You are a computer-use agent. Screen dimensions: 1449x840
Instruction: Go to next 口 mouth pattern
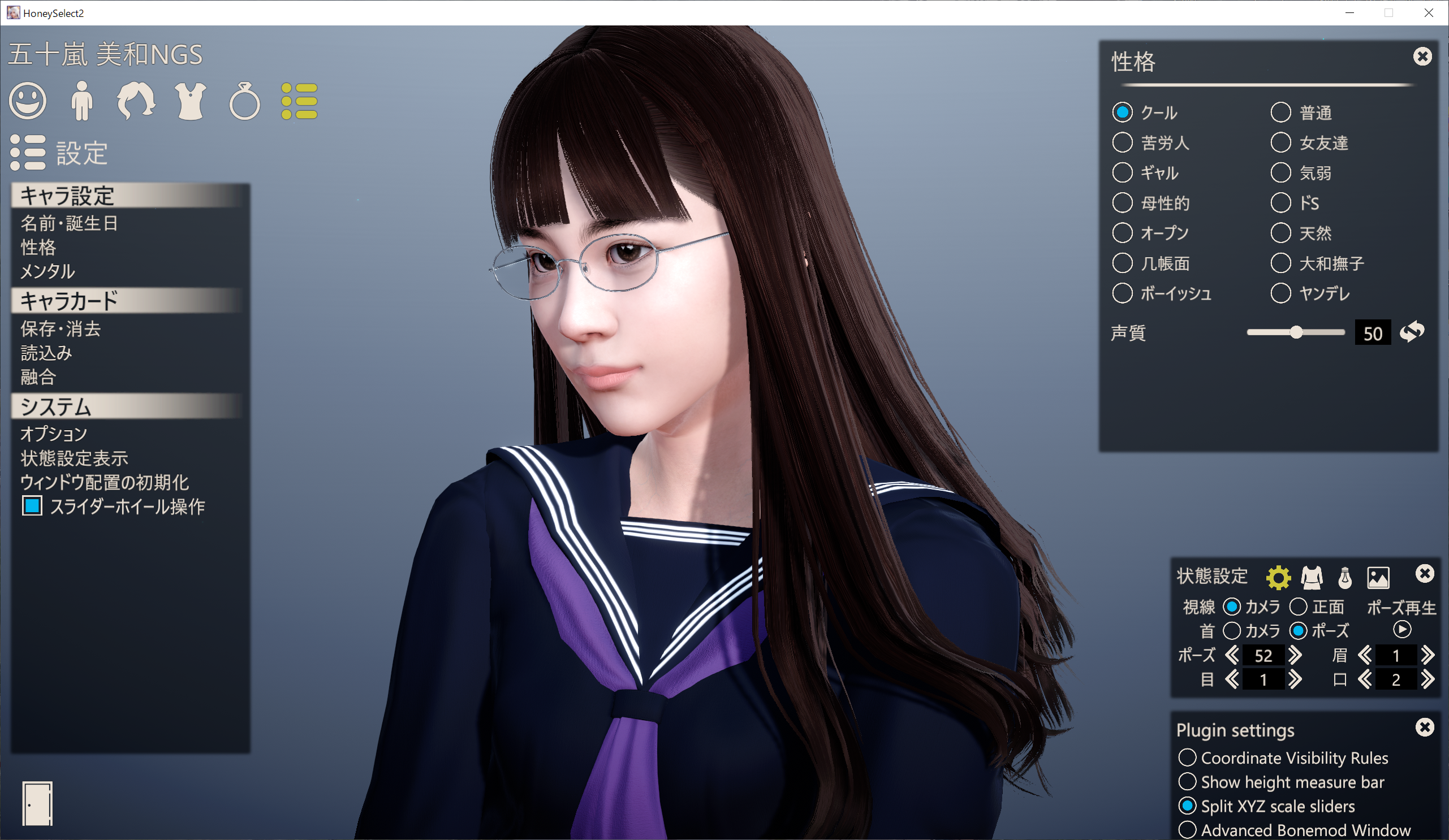click(x=1427, y=679)
